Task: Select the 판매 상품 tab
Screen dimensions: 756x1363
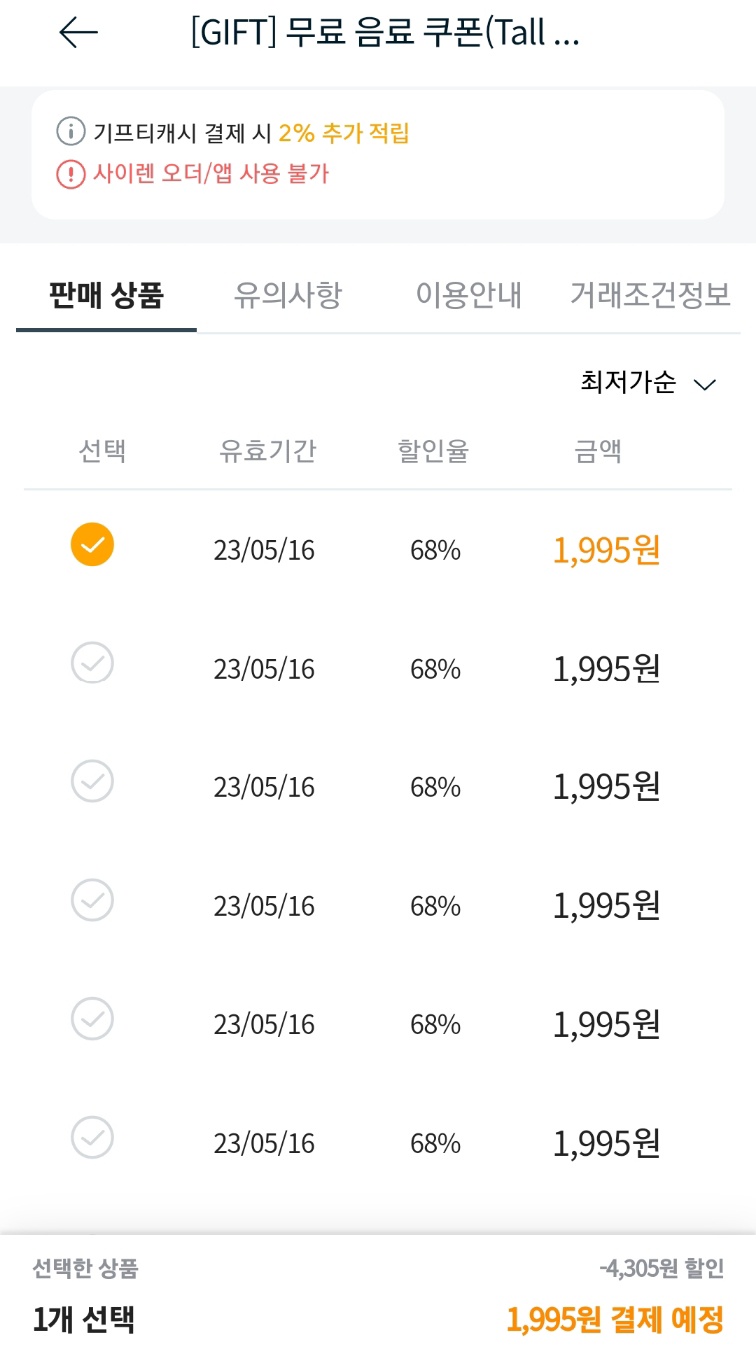Action: pyautogui.click(x=106, y=295)
